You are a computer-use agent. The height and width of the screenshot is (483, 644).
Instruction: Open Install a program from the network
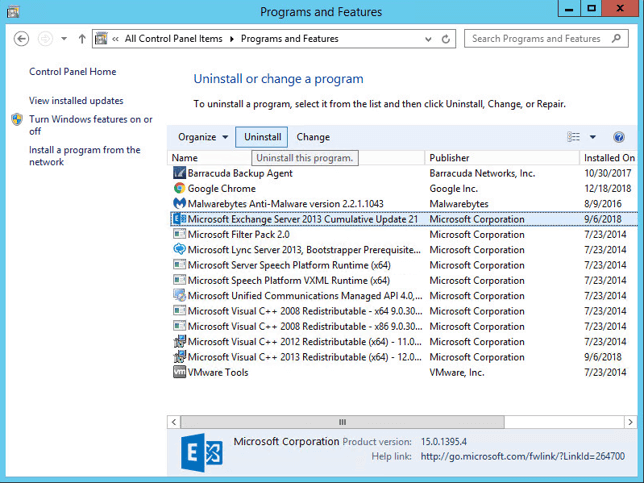85,156
